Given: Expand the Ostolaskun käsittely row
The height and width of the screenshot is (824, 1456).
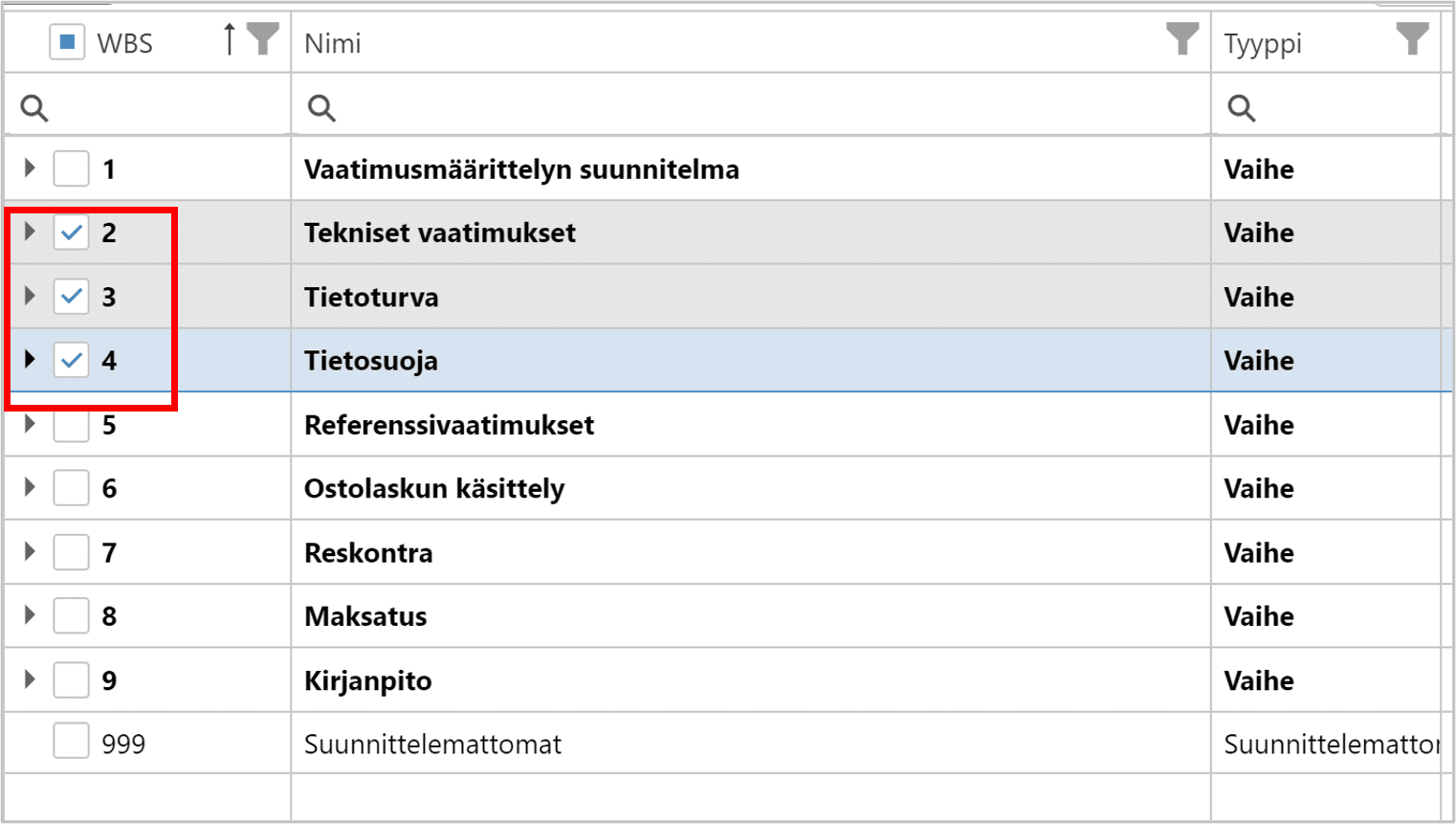Looking at the screenshot, I should (30, 487).
